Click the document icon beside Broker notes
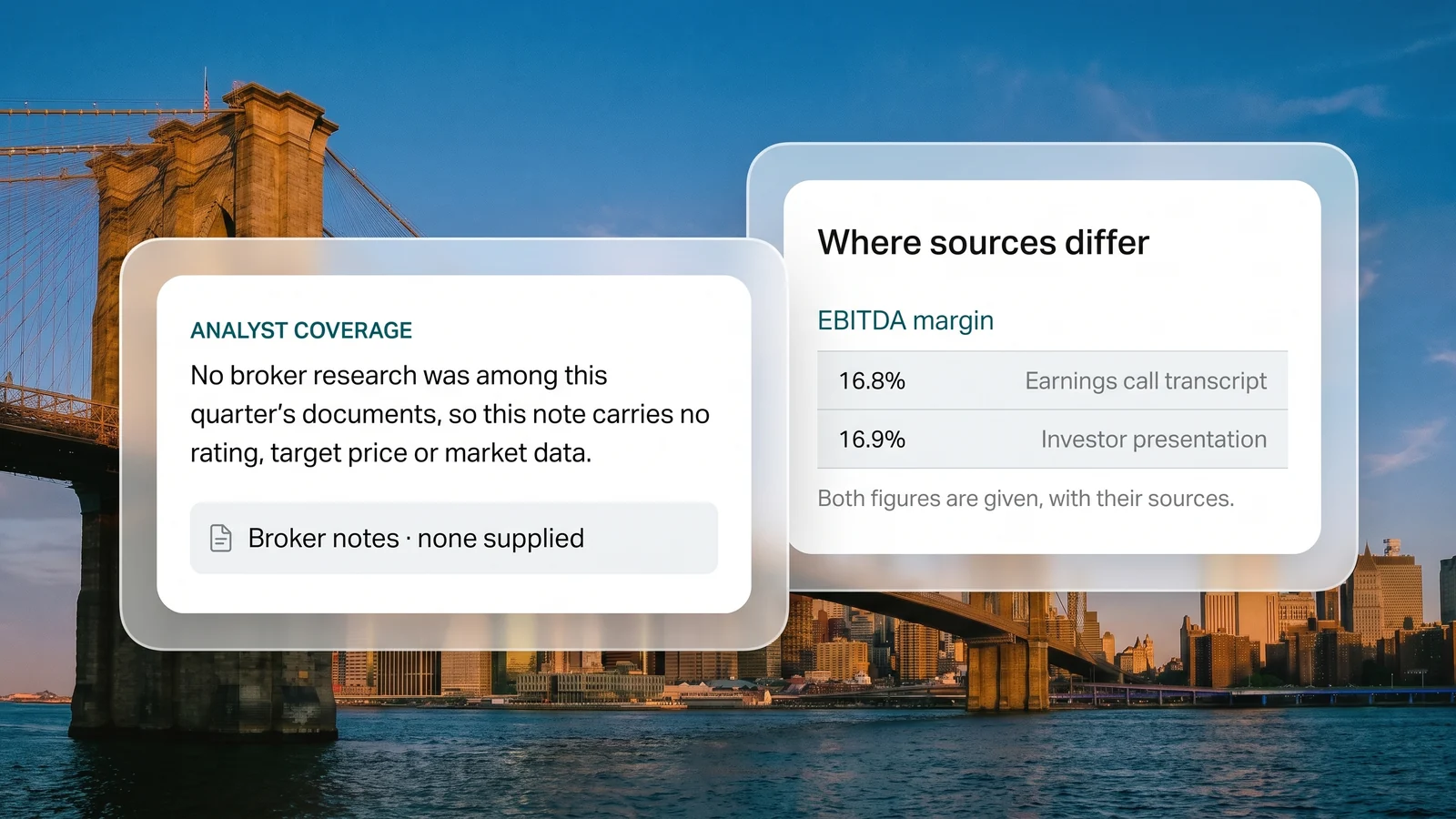The image size is (1456, 819). [x=220, y=538]
